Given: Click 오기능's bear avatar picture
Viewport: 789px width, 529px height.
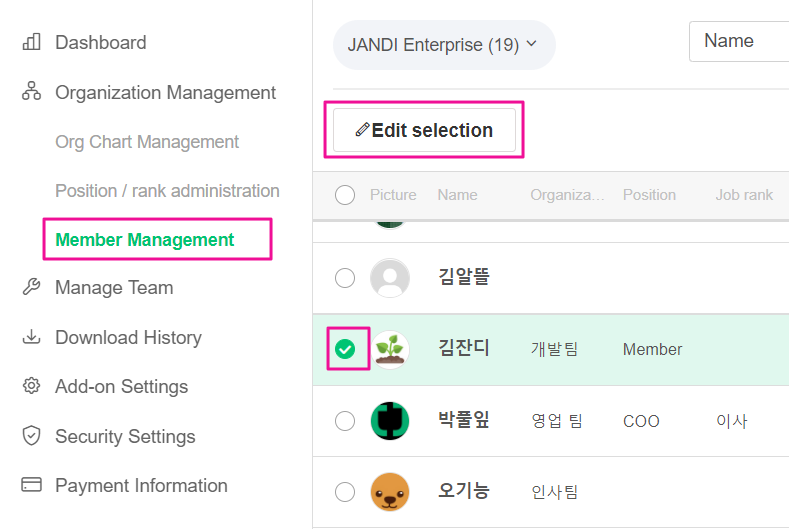Looking at the screenshot, I should click(x=390, y=492).
